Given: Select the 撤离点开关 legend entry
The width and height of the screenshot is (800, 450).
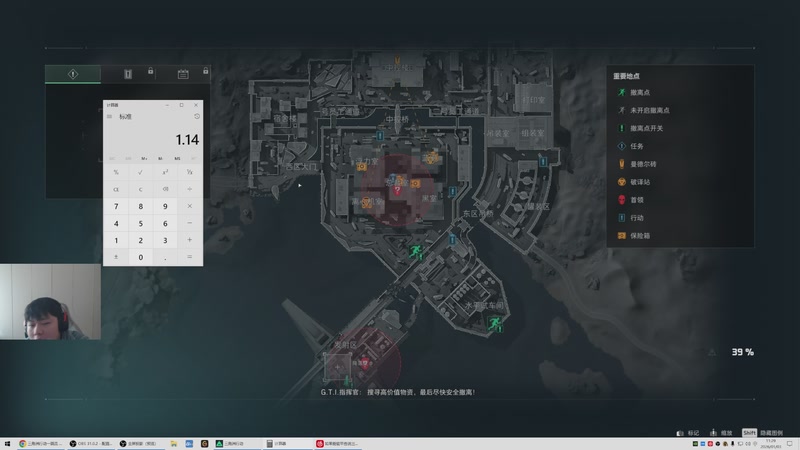Looking at the screenshot, I should point(641,128).
